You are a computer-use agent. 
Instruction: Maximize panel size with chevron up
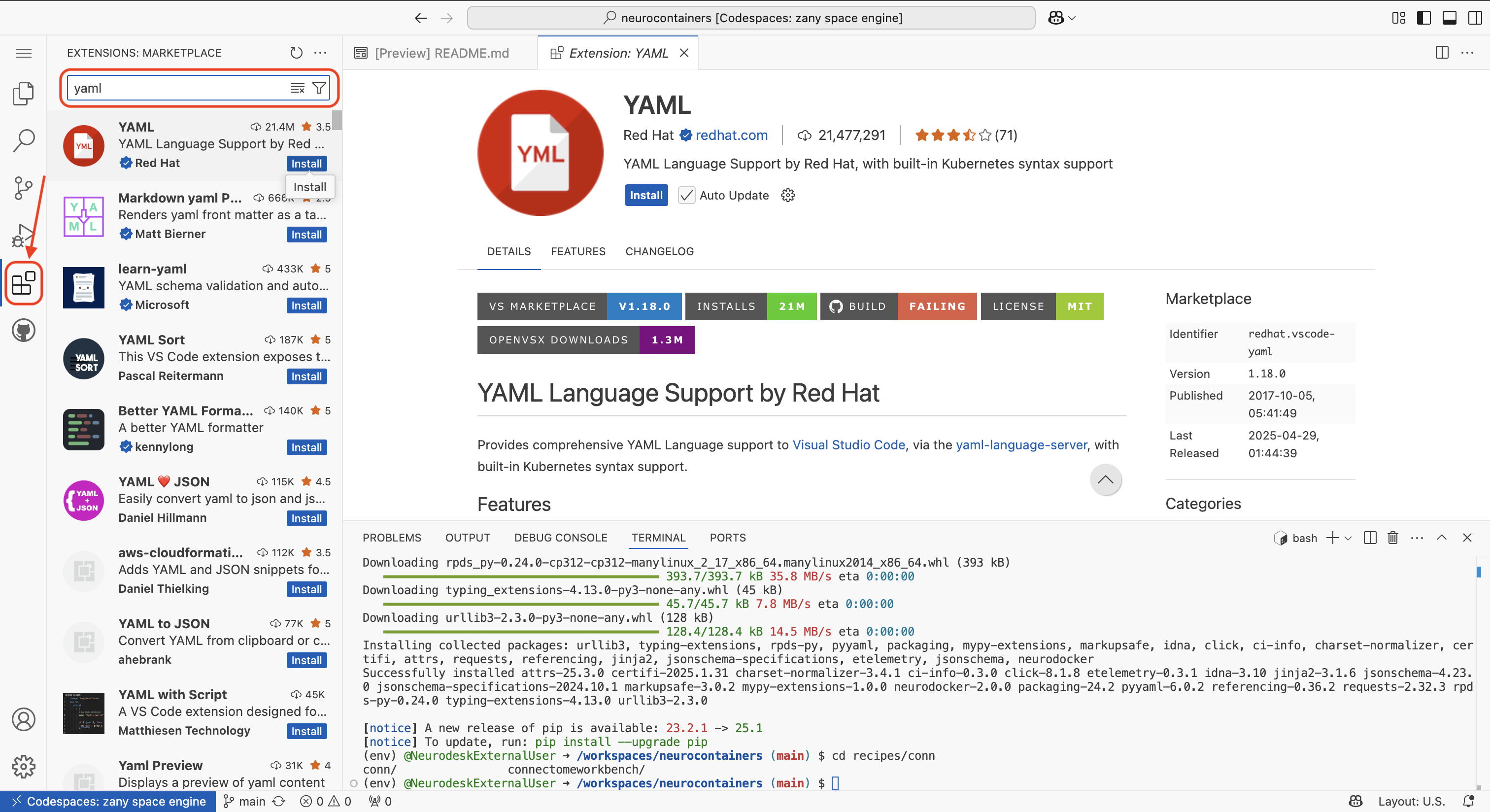click(1441, 537)
